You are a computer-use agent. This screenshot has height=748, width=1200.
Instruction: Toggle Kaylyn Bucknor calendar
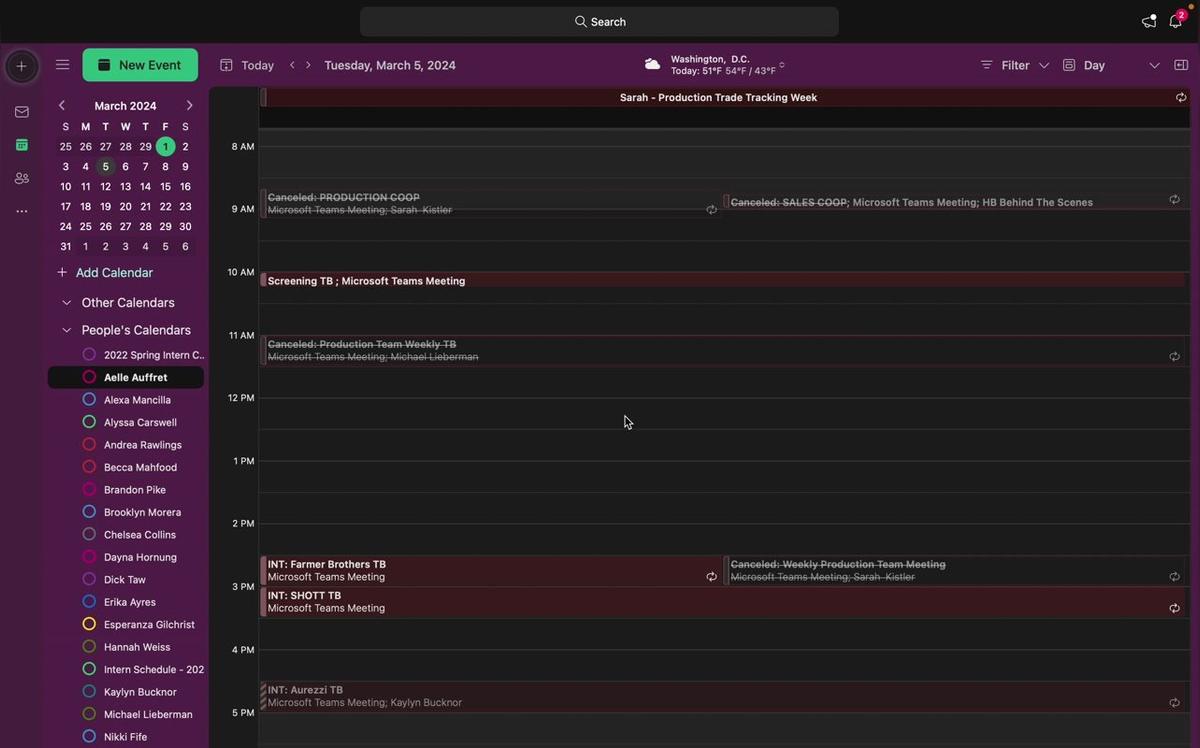click(89, 692)
